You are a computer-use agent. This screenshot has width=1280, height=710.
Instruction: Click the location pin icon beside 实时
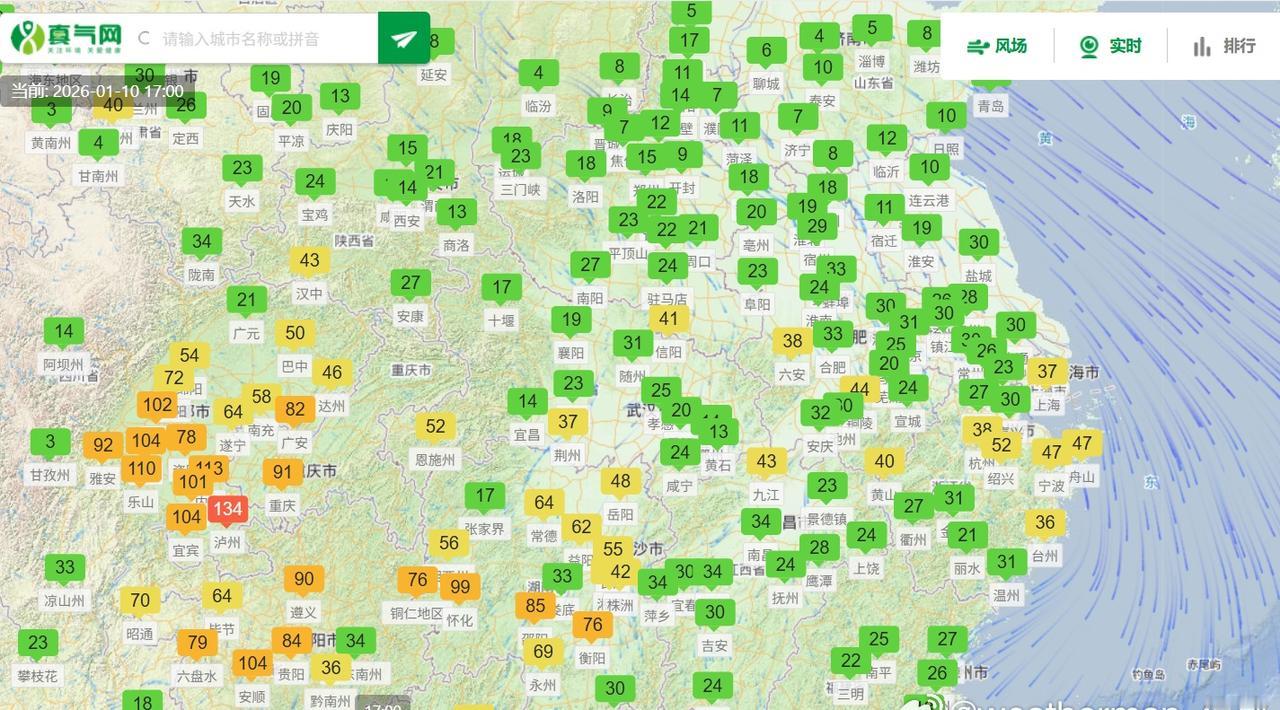1089,46
